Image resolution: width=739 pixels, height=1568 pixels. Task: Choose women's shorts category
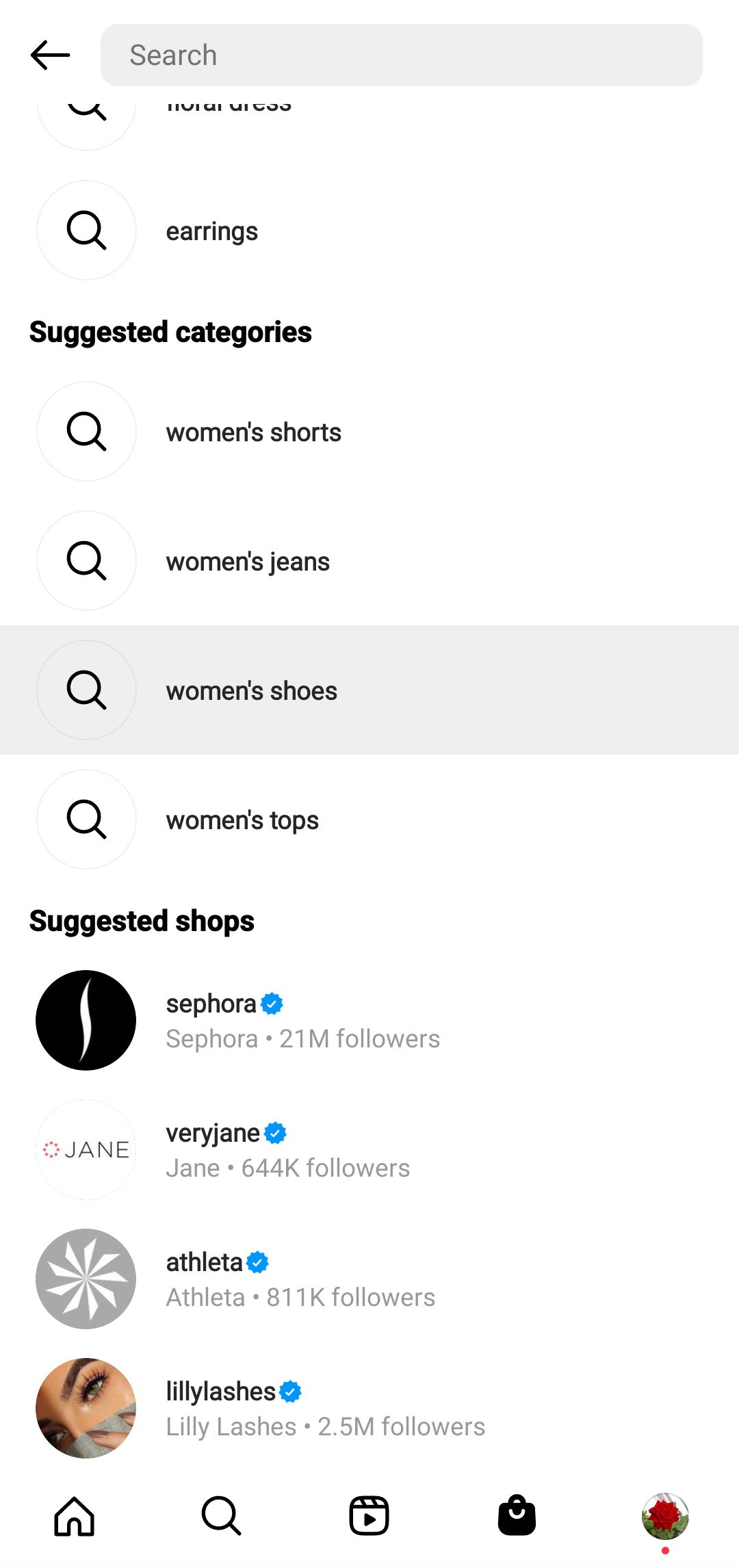(369, 432)
